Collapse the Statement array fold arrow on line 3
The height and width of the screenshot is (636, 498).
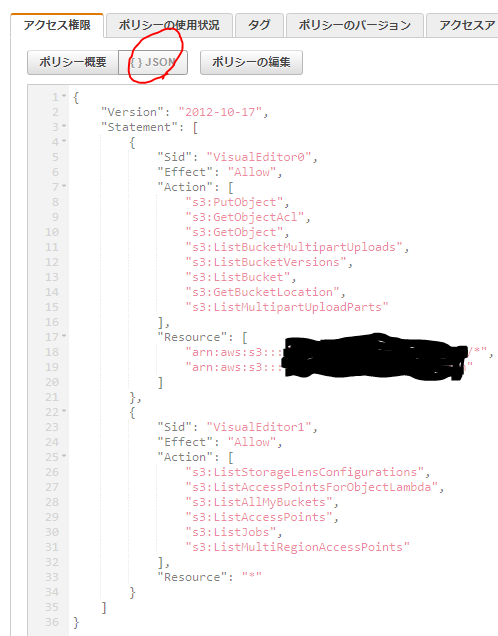pyautogui.click(x=64, y=127)
